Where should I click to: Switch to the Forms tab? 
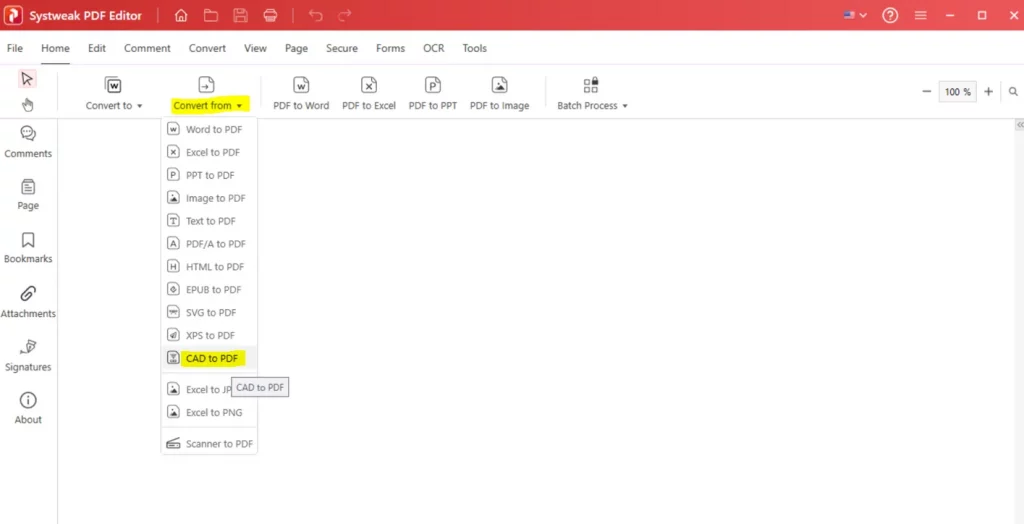coord(390,48)
